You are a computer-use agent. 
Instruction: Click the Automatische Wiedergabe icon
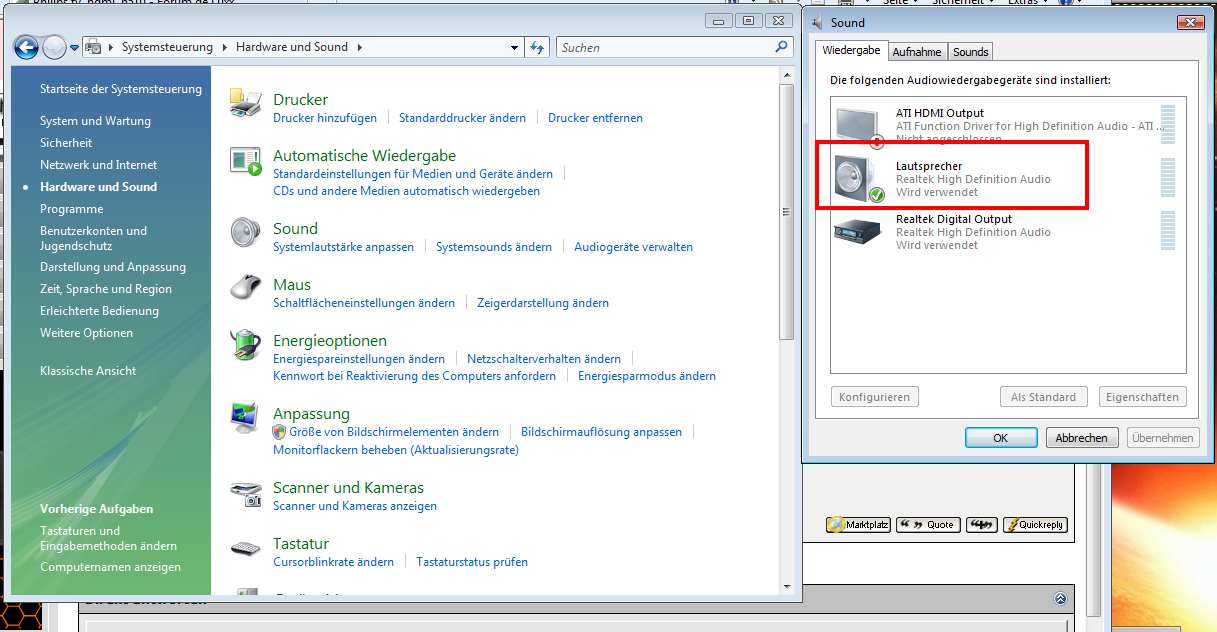click(245, 160)
